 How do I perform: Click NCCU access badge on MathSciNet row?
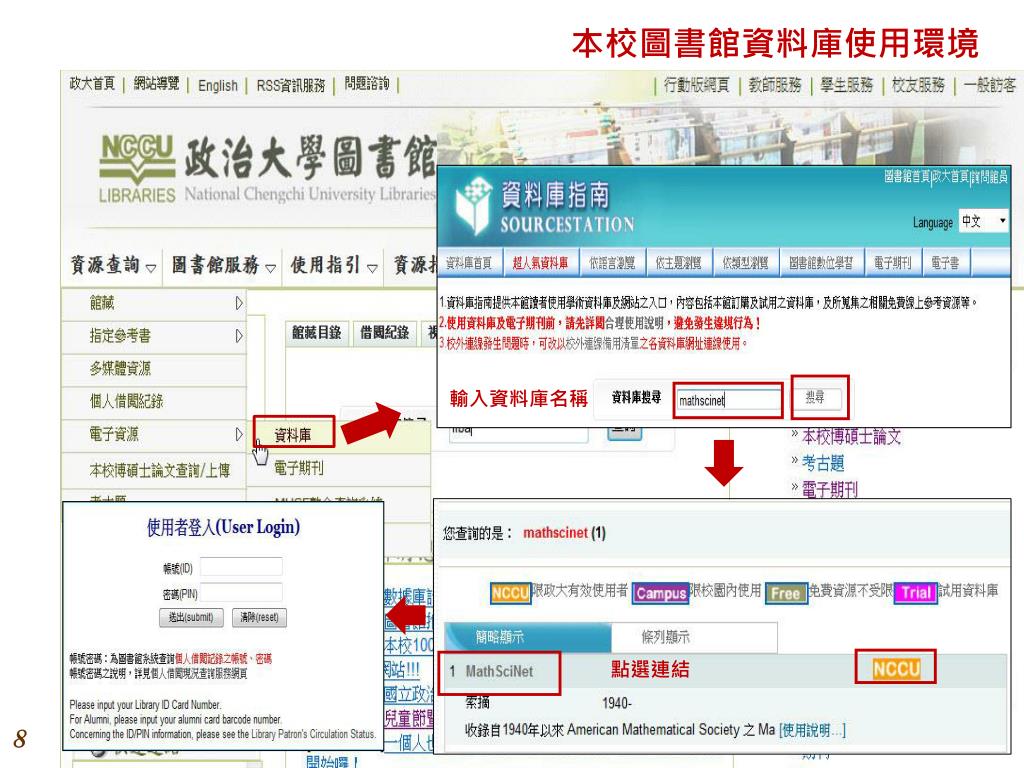(896, 668)
